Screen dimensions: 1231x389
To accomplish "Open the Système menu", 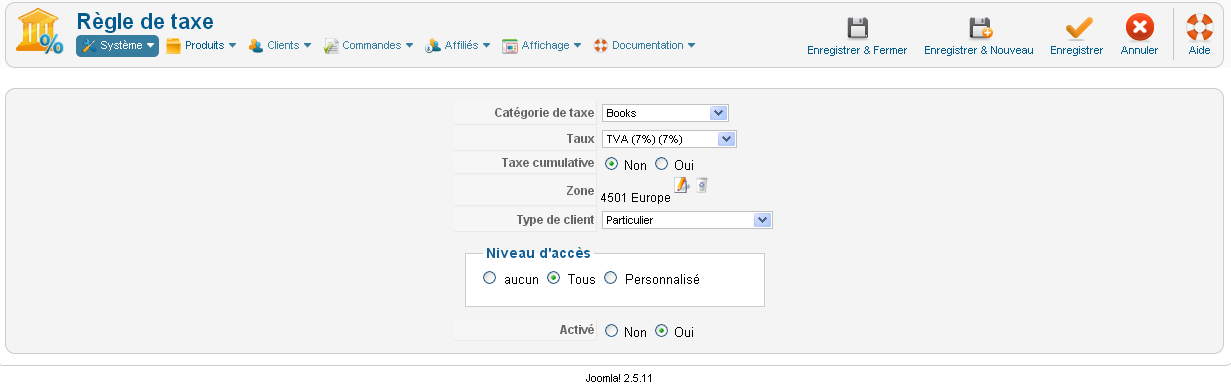I will [x=117, y=46].
